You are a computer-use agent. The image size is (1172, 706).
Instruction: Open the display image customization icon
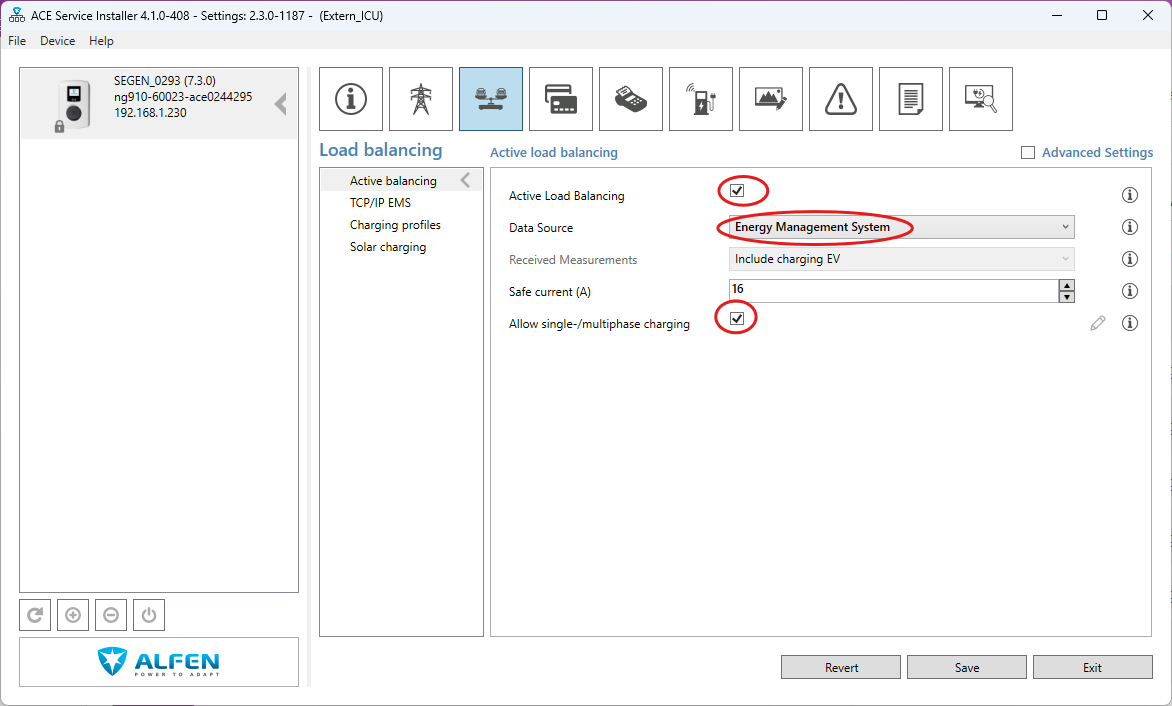(771, 99)
